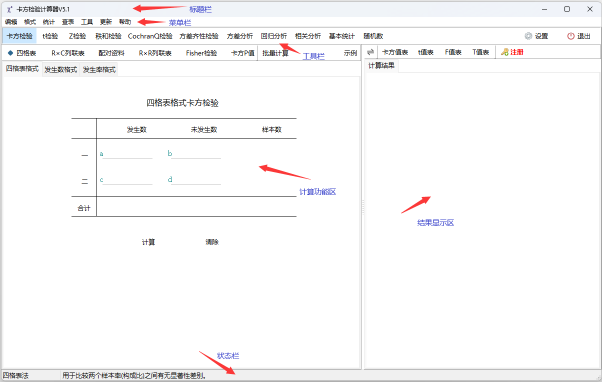Open the 基本统计 module

pyautogui.click(x=342, y=36)
